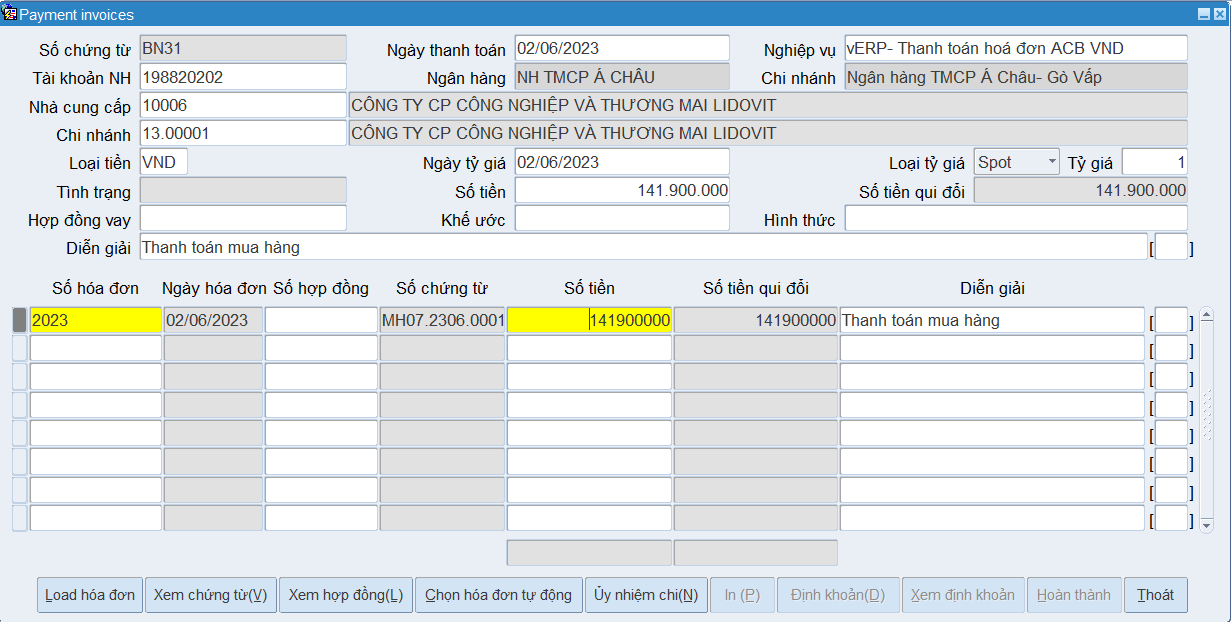The image size is (1232, 622).
Task: Open Xem hợp đồng(L) button
Action: click(x=345, y=595)
